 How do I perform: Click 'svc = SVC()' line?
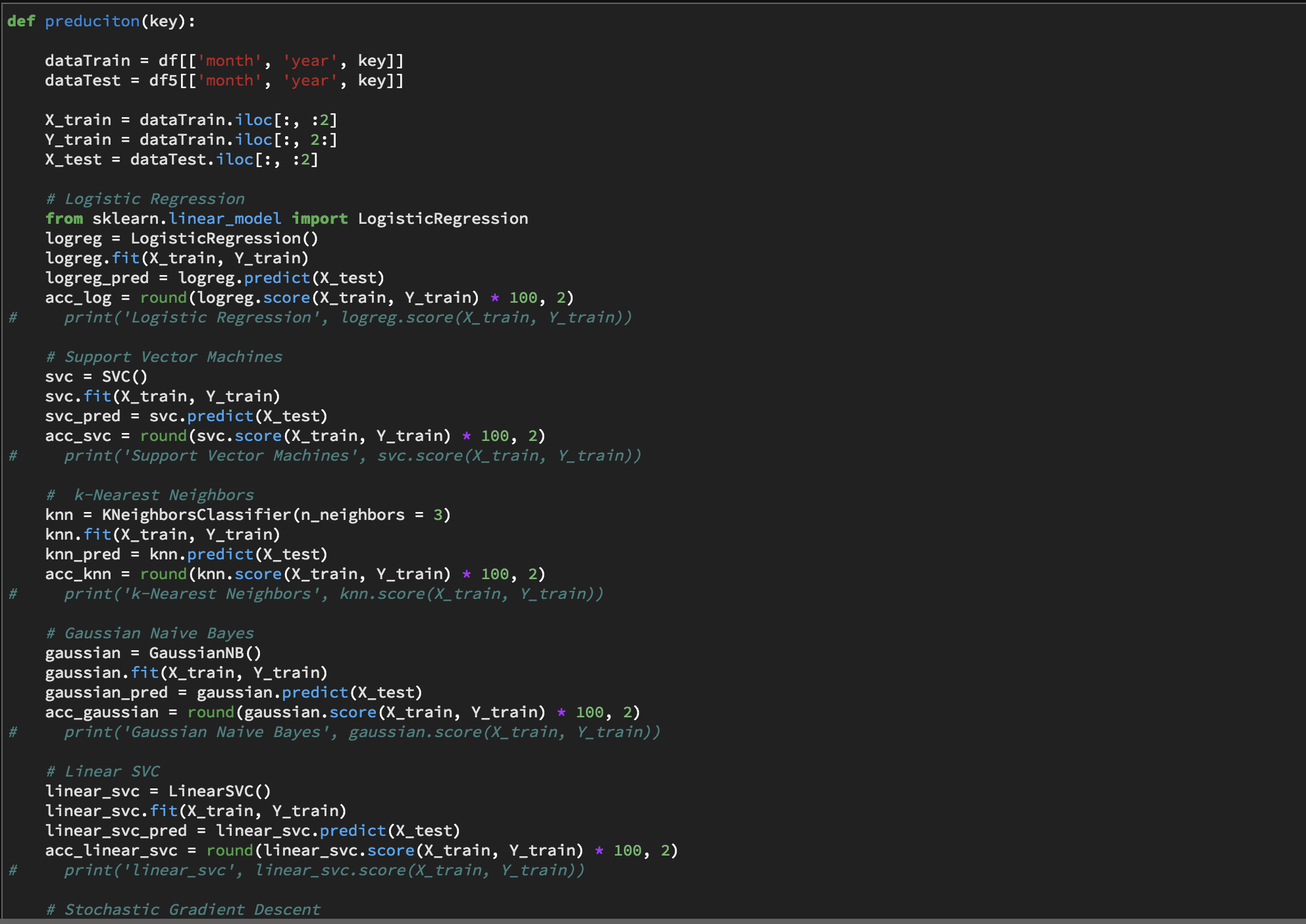(97, 376)
